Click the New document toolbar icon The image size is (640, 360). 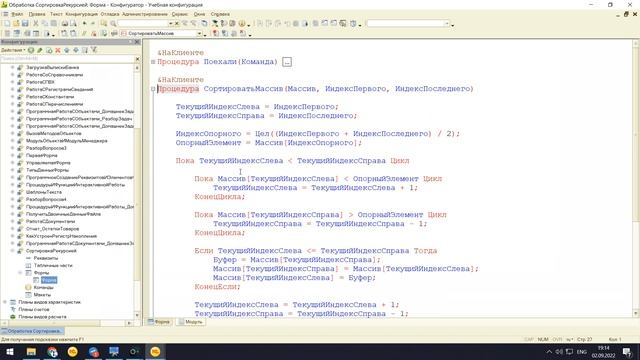(x=7, y=24)
